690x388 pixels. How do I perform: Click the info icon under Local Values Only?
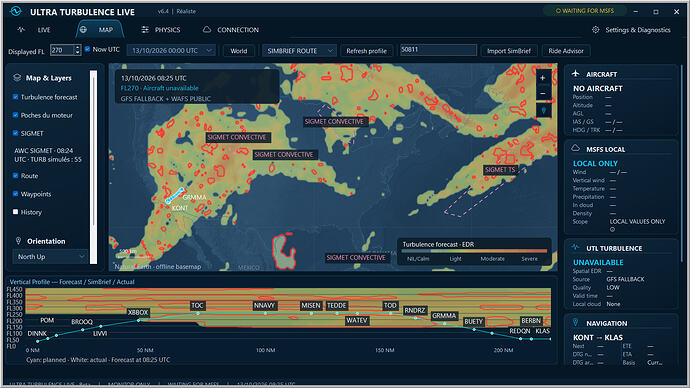tap(612, 229)
